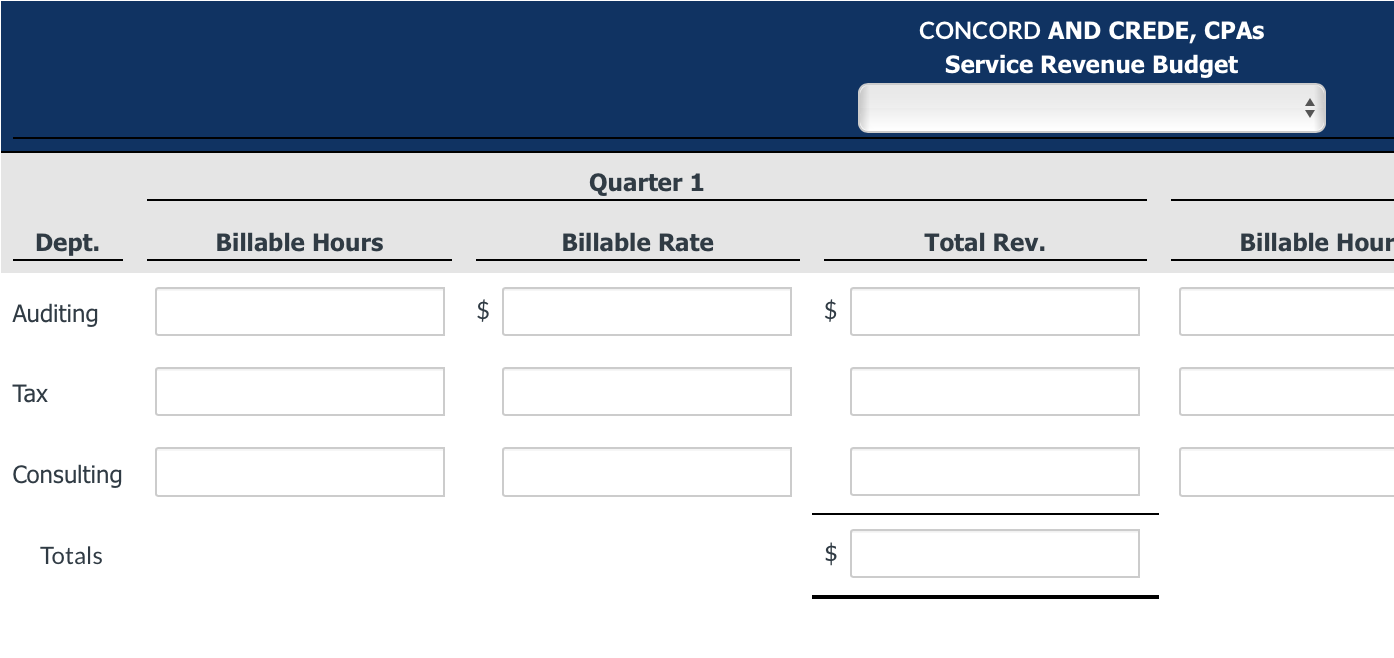1394x658 pixels.
Task: Click the Total Rev. column header
Action: [985, 243]
